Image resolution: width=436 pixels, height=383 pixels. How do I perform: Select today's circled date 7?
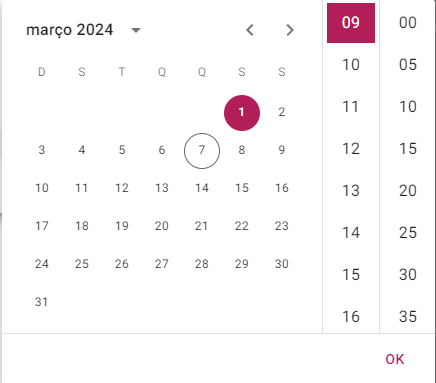[202, 151]
